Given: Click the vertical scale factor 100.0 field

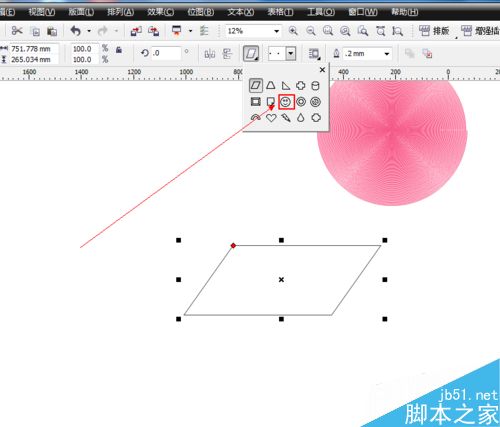Looking at the screenshot, I should 84,60.
